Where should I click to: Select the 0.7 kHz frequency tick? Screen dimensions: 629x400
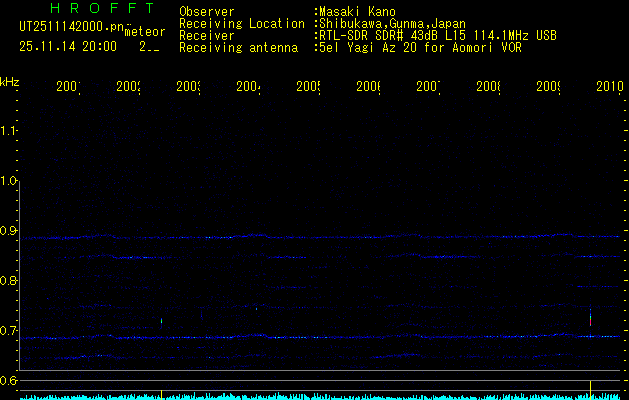tap(10, 331)
